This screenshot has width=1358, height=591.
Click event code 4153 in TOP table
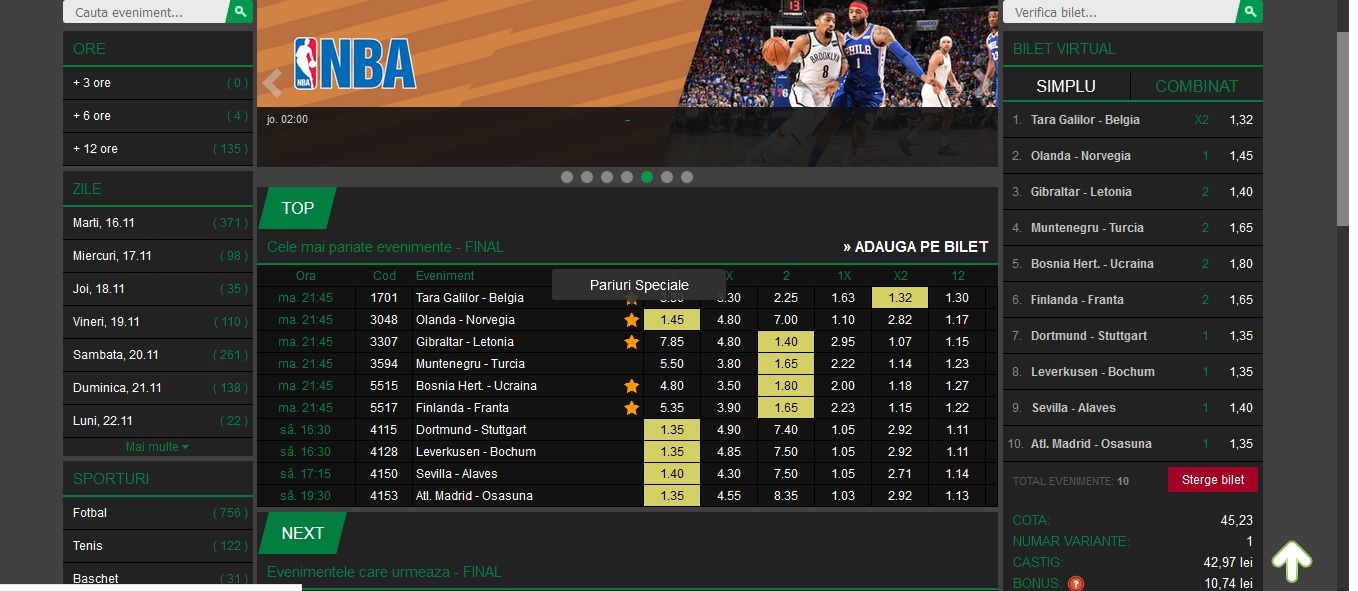click(x=384, y=496)
